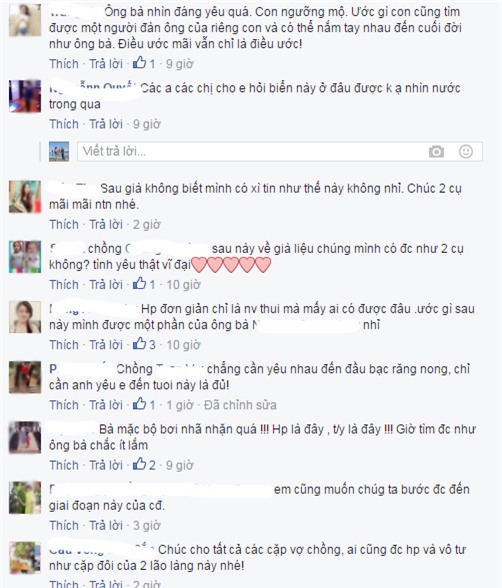
Task: Click thumbs-up icon on 'đầu bạc răng nong' comment
Action: 139,404
